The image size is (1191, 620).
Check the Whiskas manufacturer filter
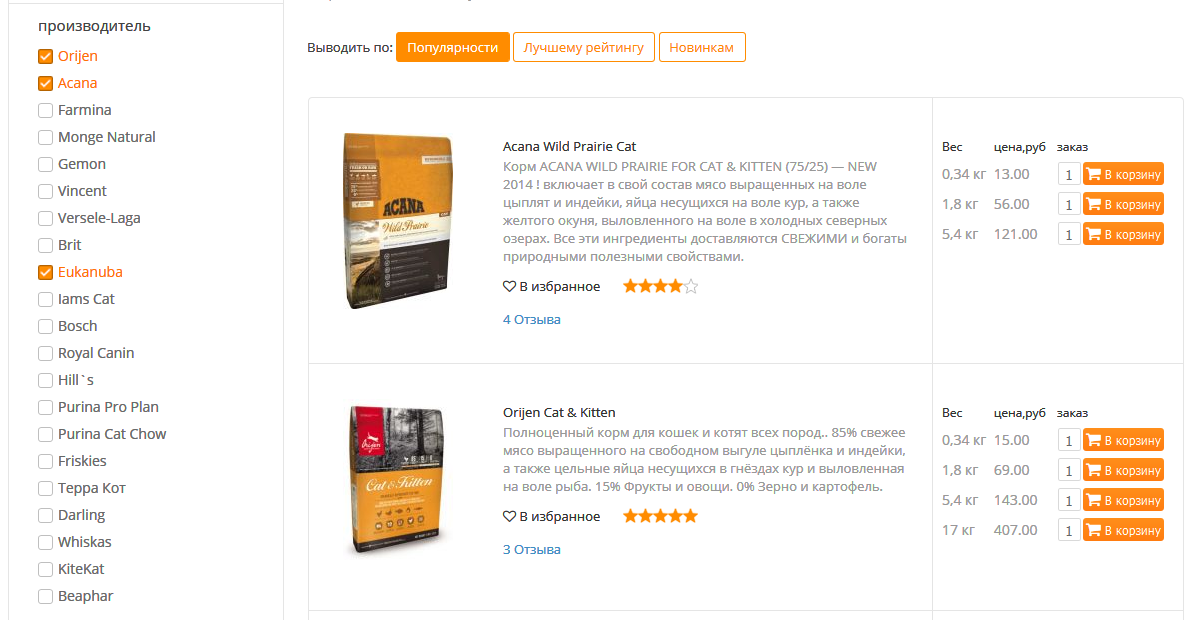pyautogui.click(x=46, y=542)
